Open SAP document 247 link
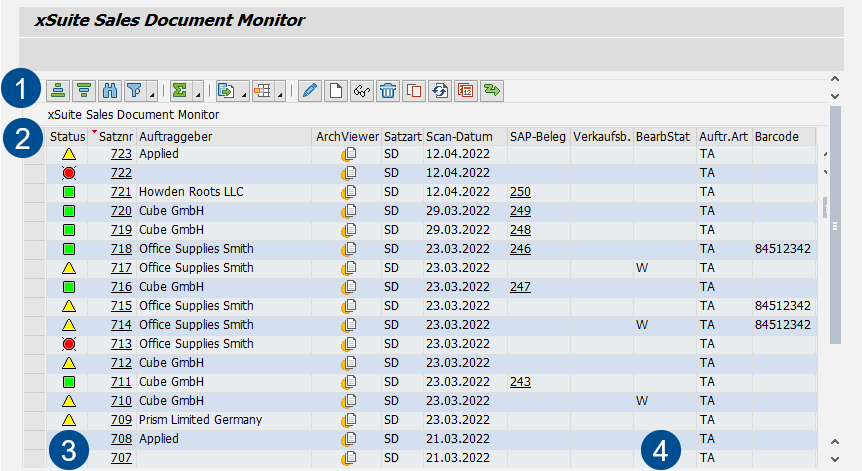Screen dimensions: 862x471 520,287
